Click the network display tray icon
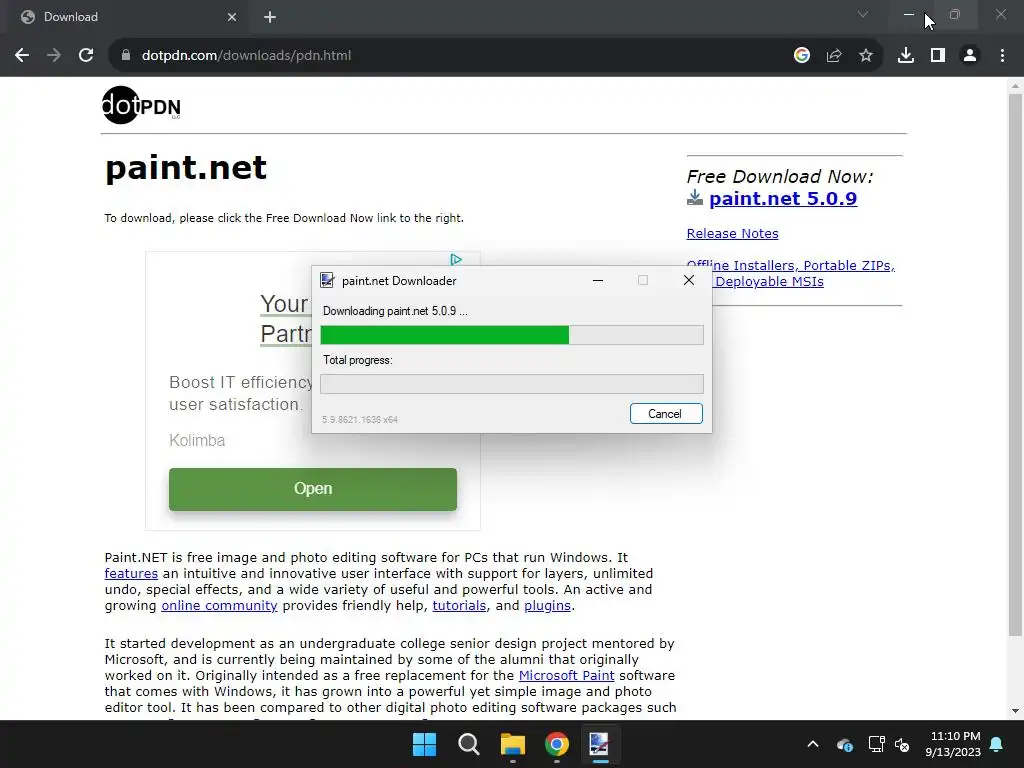 [876, 744]
